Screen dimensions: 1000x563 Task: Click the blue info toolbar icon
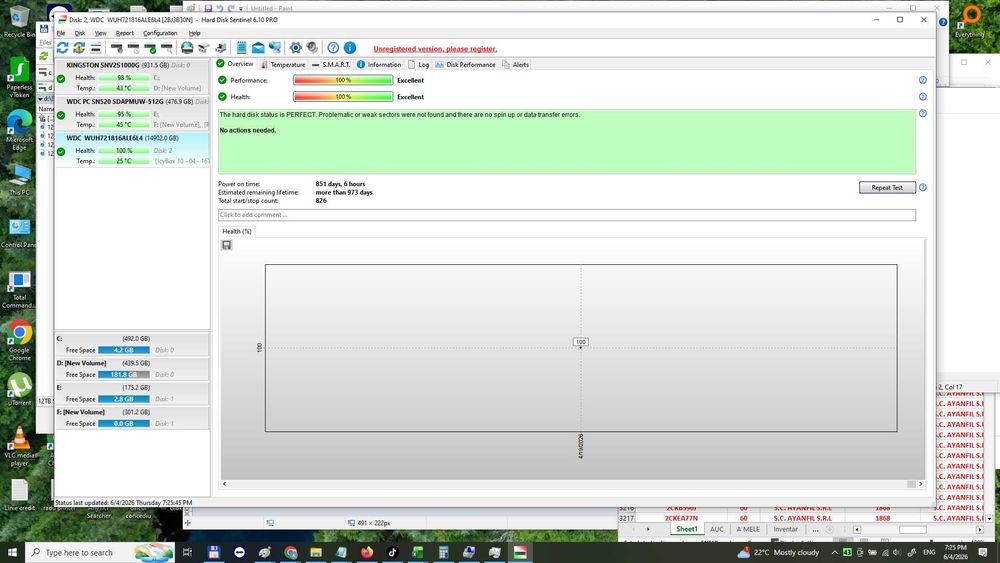click(350, 48)
